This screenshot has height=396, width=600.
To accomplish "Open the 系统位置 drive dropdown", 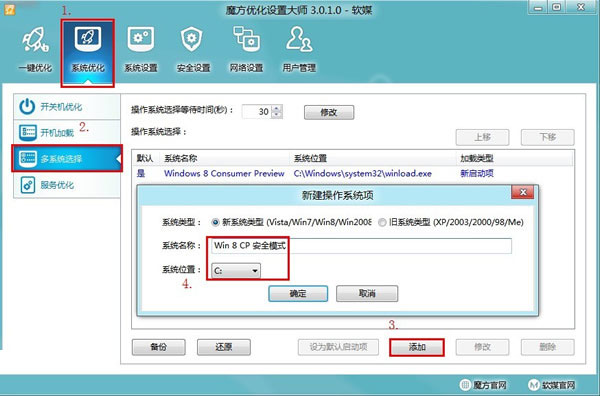I will [x=236, y=271].
